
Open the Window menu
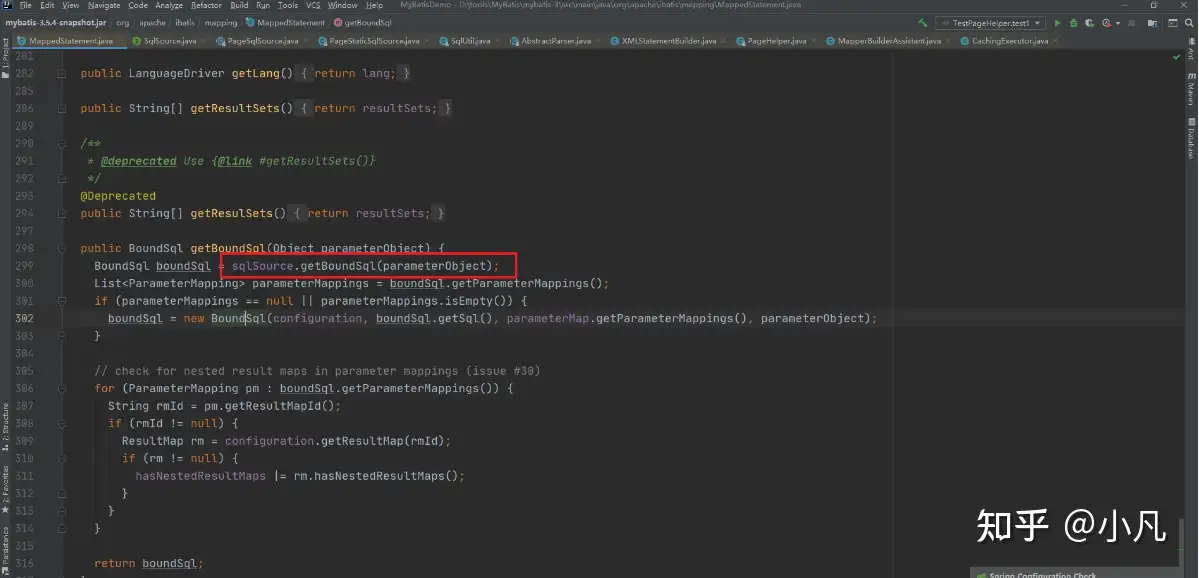click(x=343, y=5)
